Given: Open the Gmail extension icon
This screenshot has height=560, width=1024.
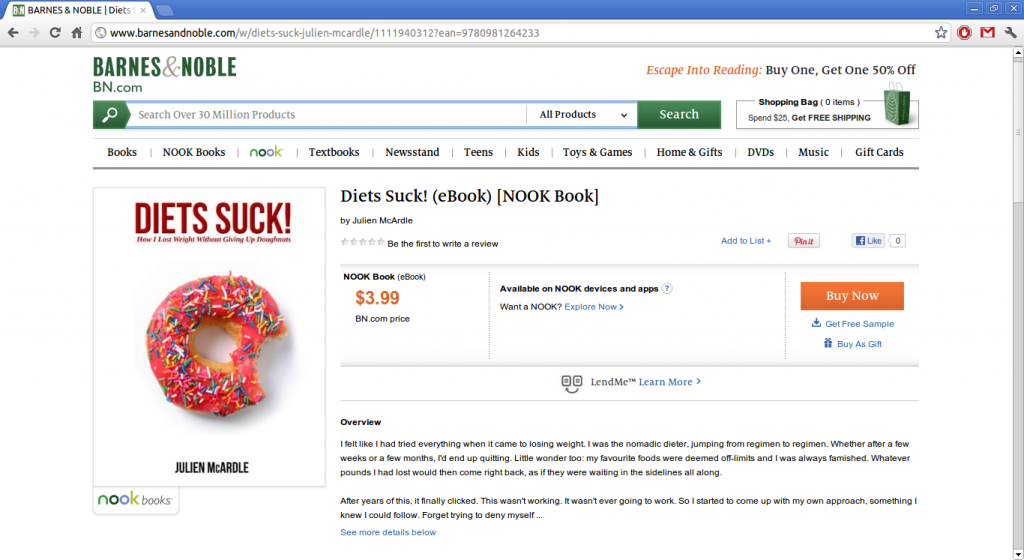Looking at the screenshot, I should [987, 33].
